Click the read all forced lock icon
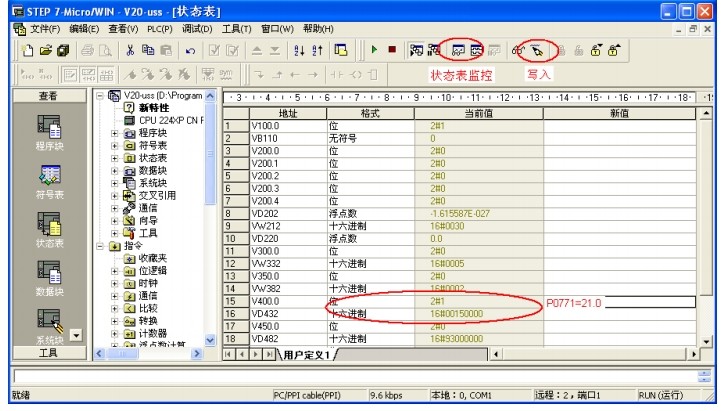Viewport: 726px width, 411px height. (x=614, y=50)
